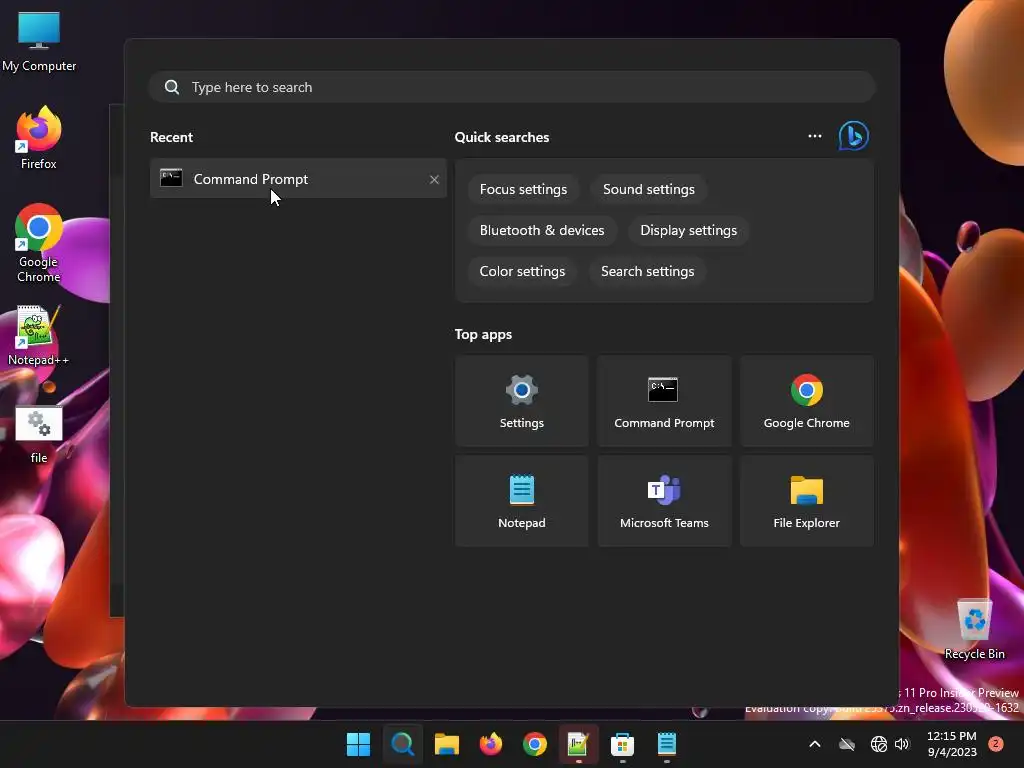Screen dimensions: 1024x768
Task: Open Firefox from taskbar
Action: tap(490, 744)
